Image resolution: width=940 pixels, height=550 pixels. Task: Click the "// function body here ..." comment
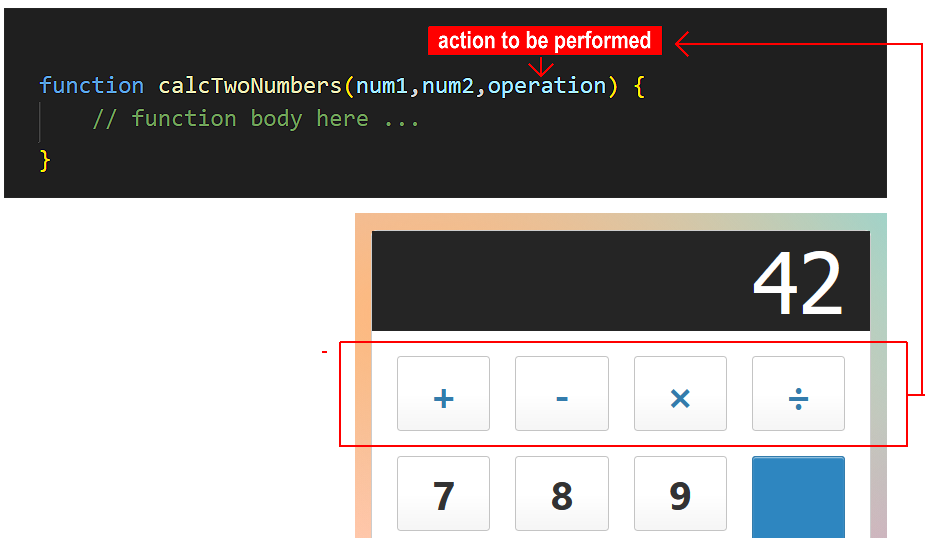256,119
